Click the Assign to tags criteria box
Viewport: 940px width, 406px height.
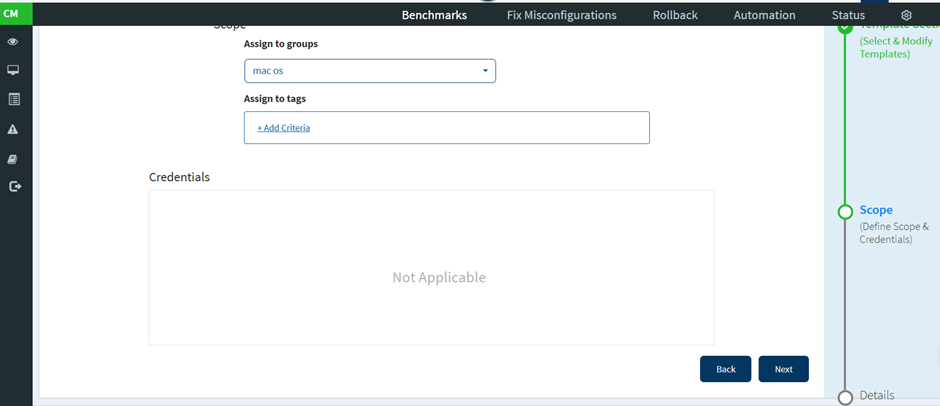[447, 128]
